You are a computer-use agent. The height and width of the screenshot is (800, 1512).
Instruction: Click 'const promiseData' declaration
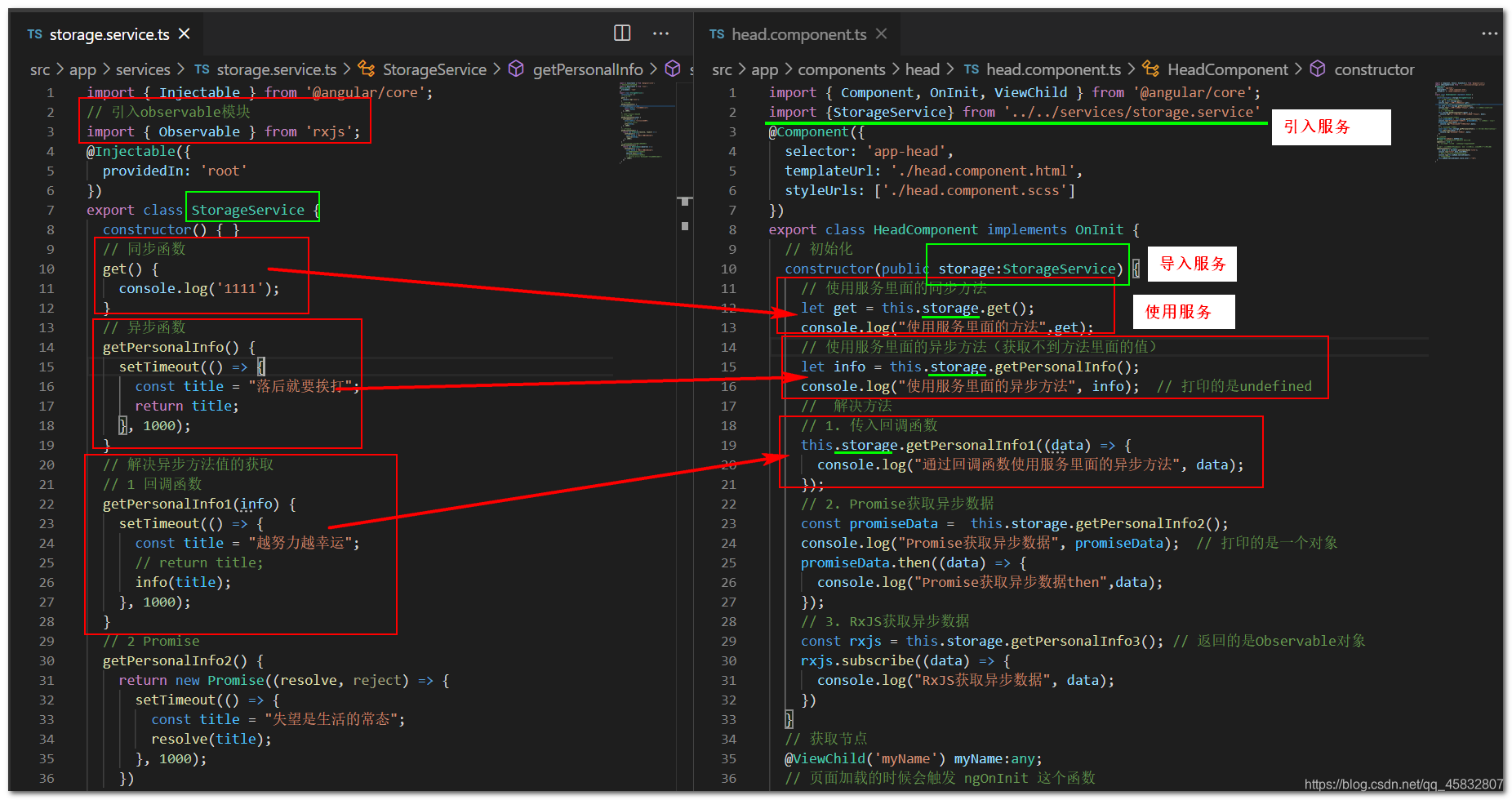click(x=869, y=523)
